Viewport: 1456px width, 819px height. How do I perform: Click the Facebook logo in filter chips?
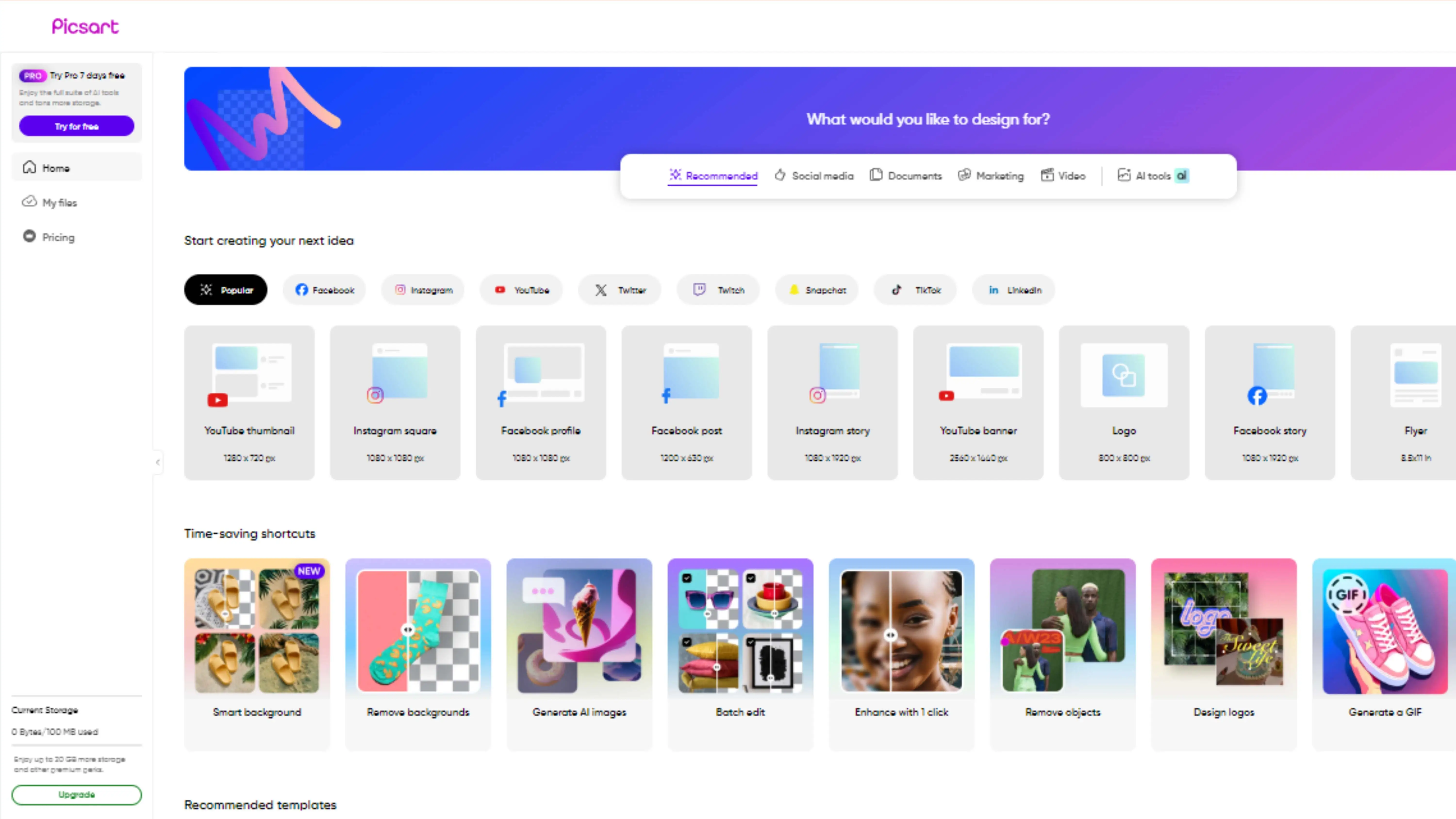pyautogui.click(x=302, y=290)
